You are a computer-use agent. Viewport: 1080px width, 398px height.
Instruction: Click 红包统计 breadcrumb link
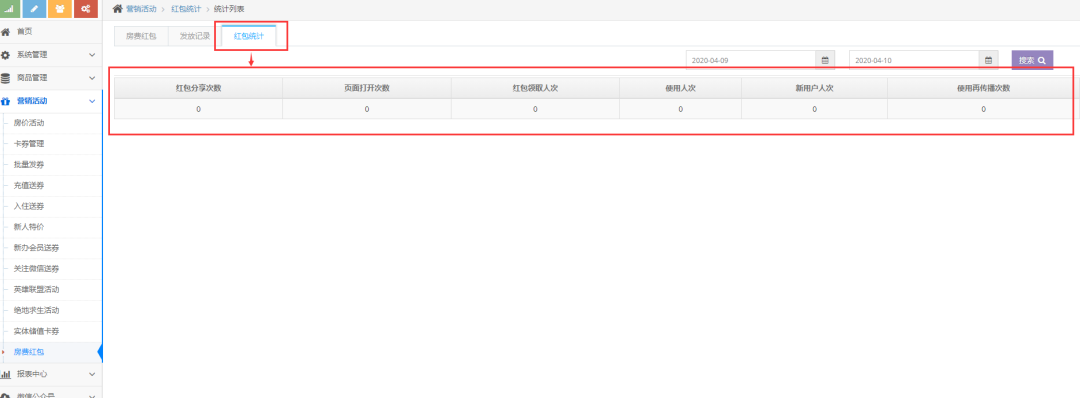[x=186, y=9]
